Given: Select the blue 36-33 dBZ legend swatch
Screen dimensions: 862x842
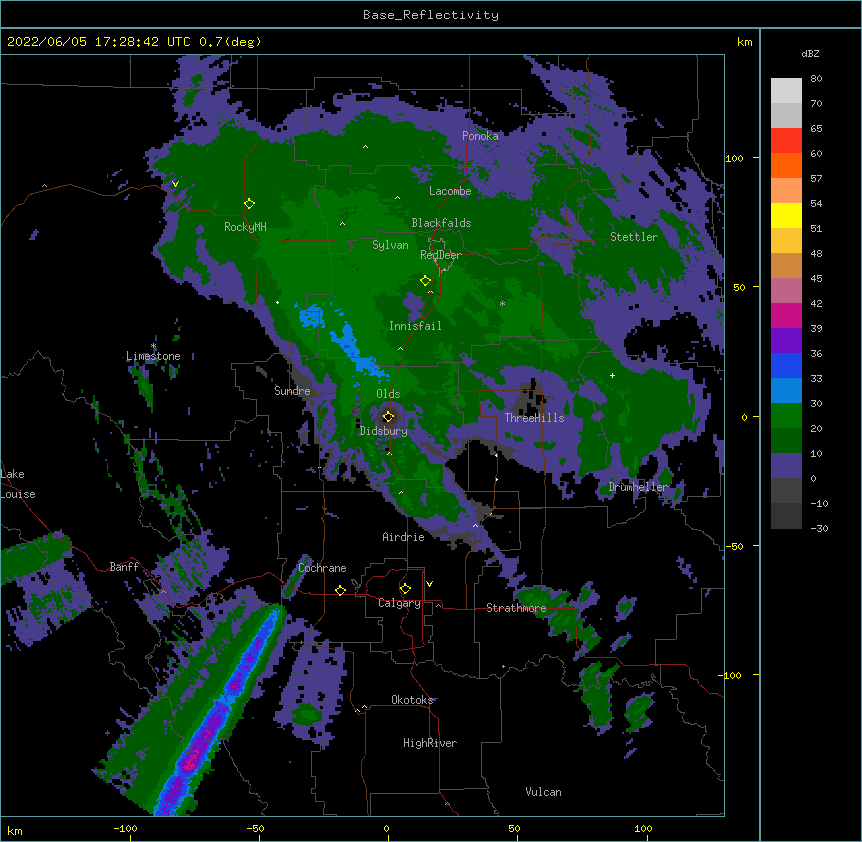Looking at the screenshot, I should coord(786,366).
